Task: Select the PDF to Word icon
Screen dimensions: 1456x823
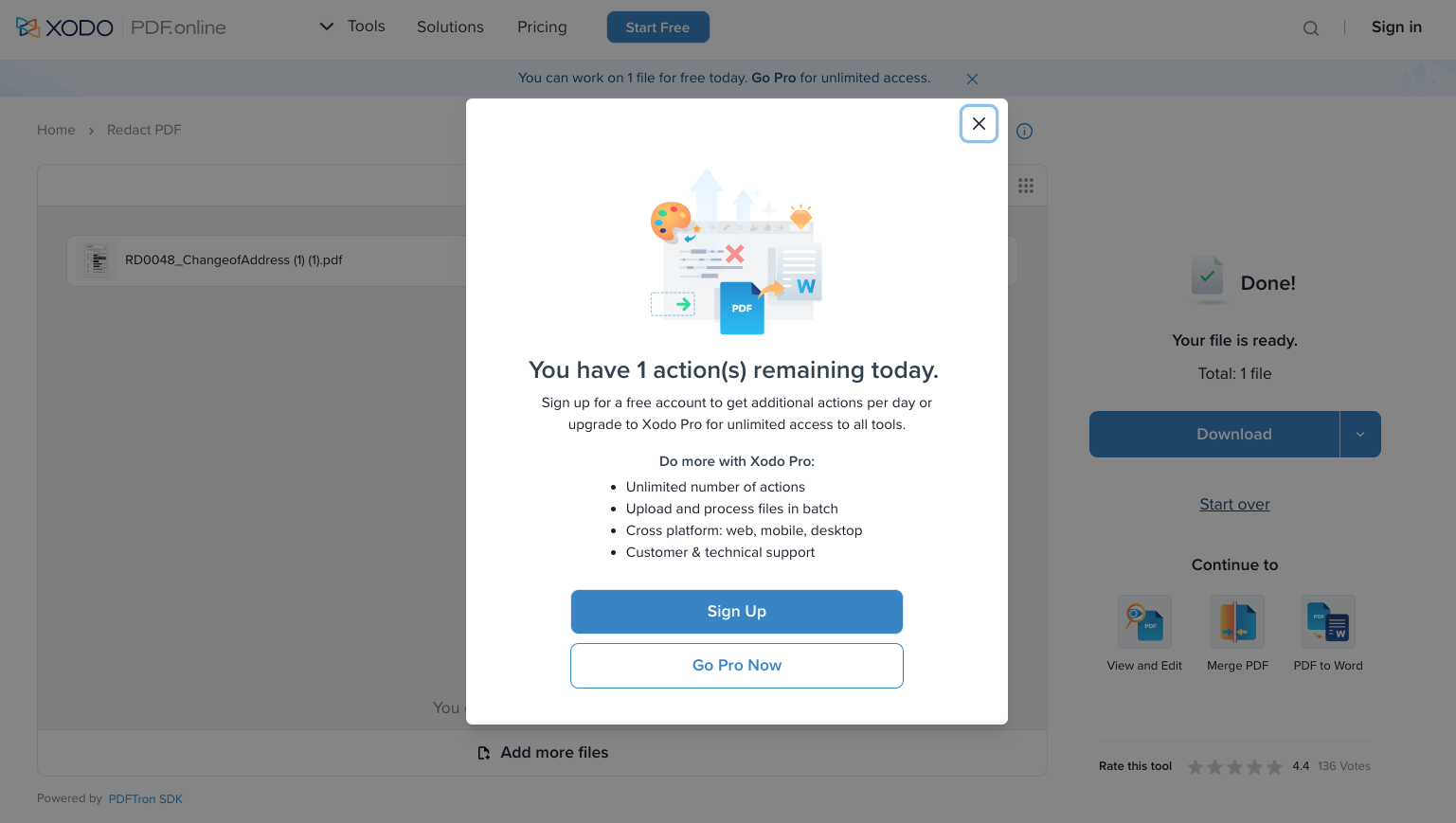Action: click(x=1328, y=622)
